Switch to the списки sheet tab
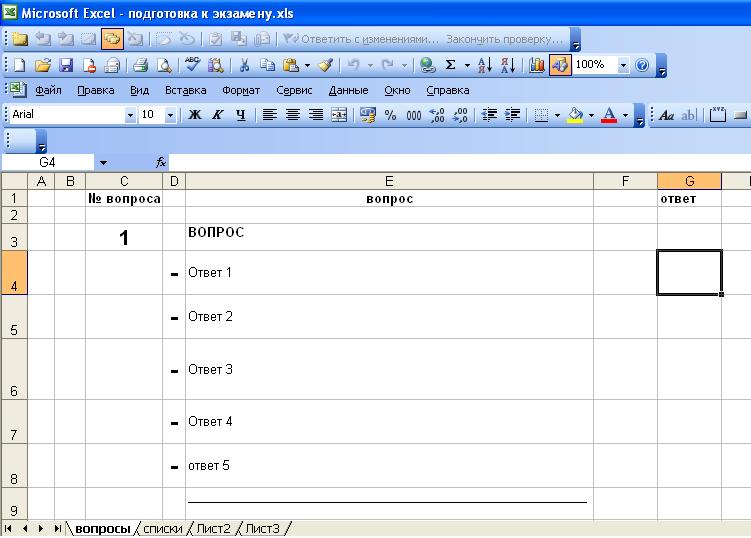This screenshot has width=751, height=538. coord(162,528)
